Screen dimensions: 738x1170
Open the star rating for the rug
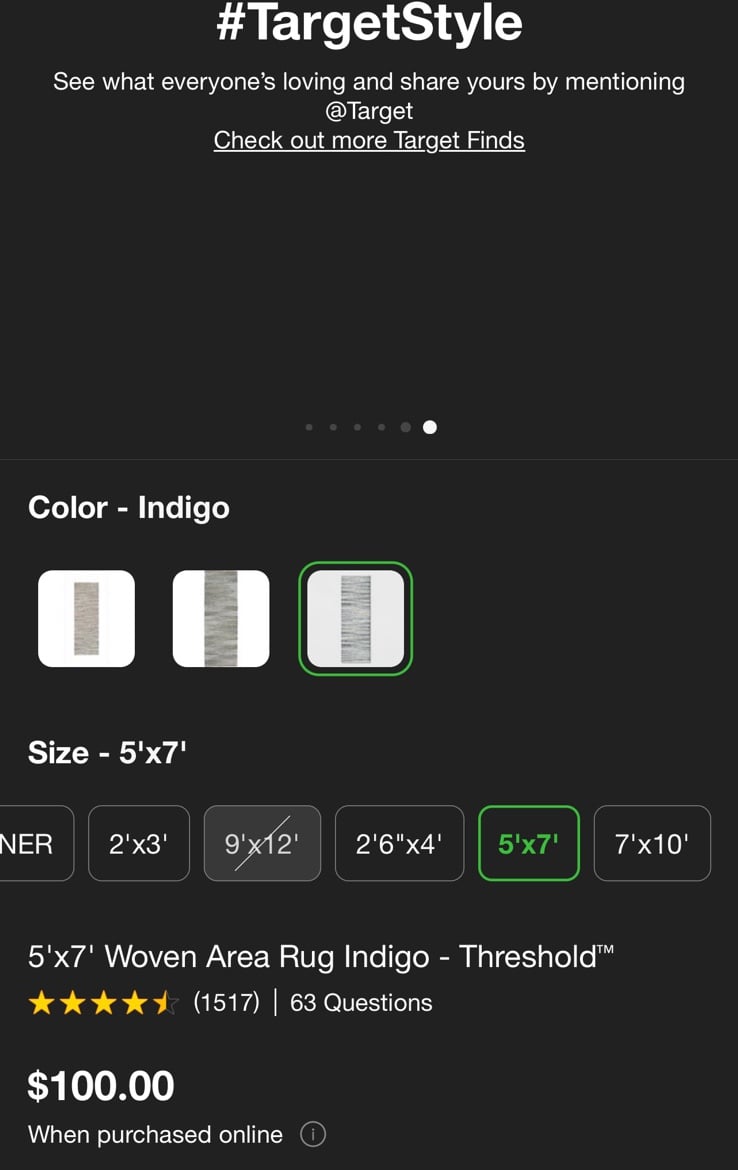[x=104, y=1003]
